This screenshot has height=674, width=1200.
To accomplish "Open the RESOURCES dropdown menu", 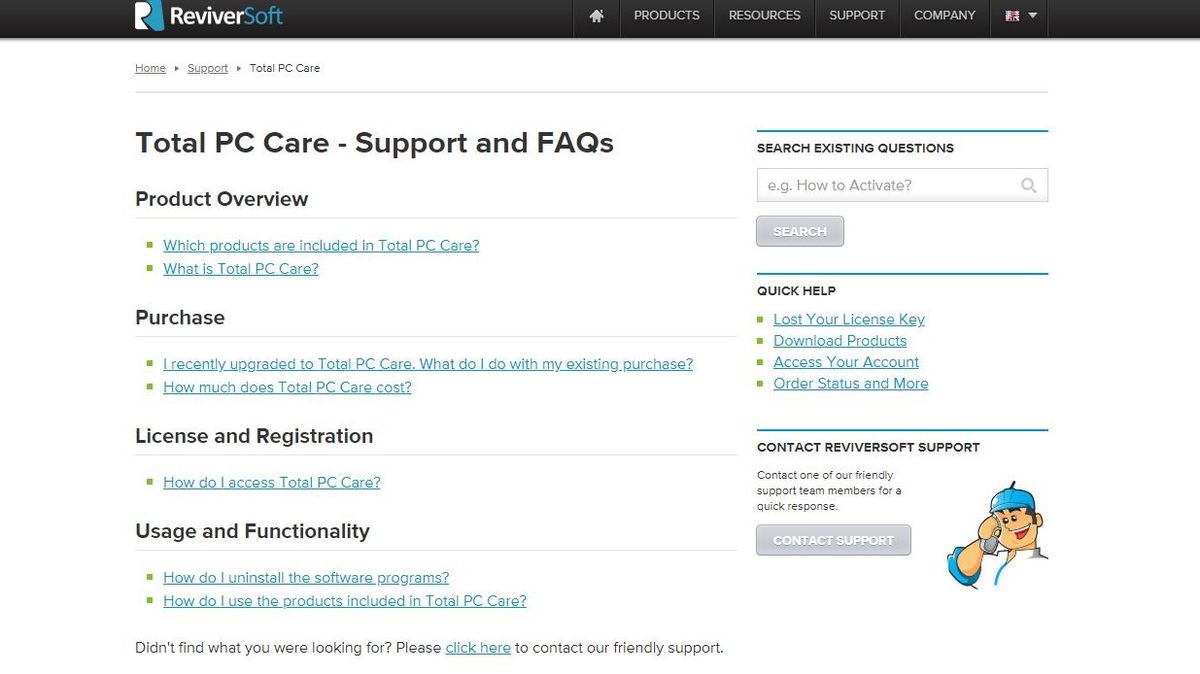I will pyautogui.click(x=764, y=16).
